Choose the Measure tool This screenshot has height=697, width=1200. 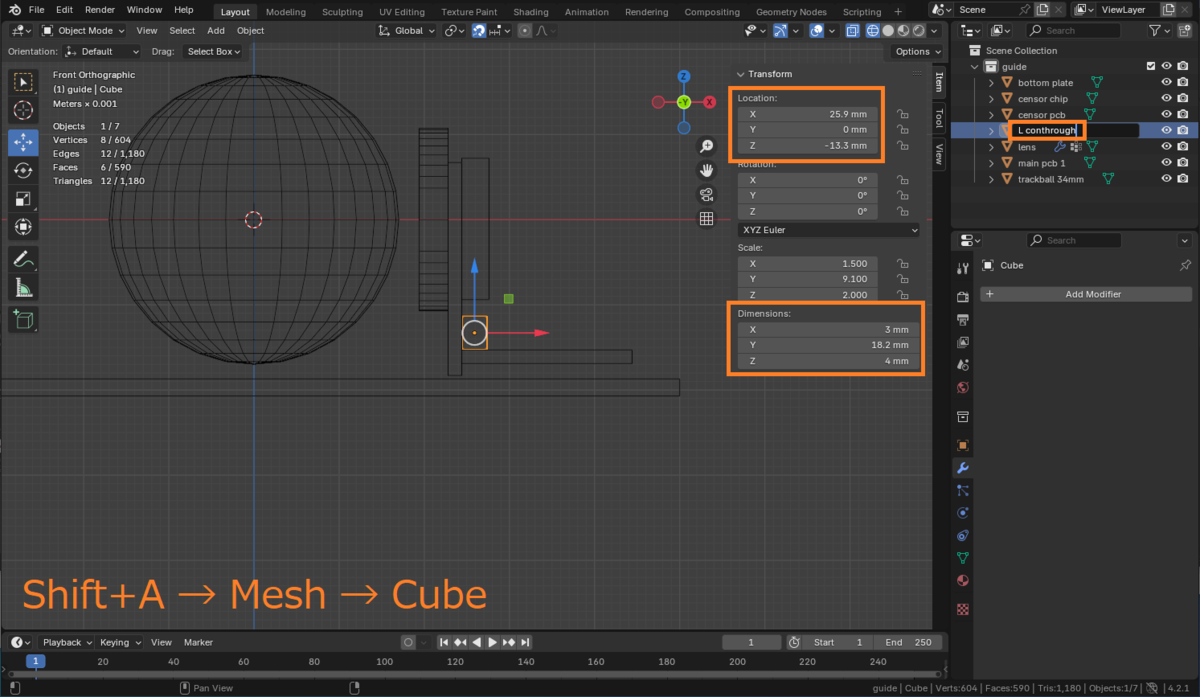23,289
